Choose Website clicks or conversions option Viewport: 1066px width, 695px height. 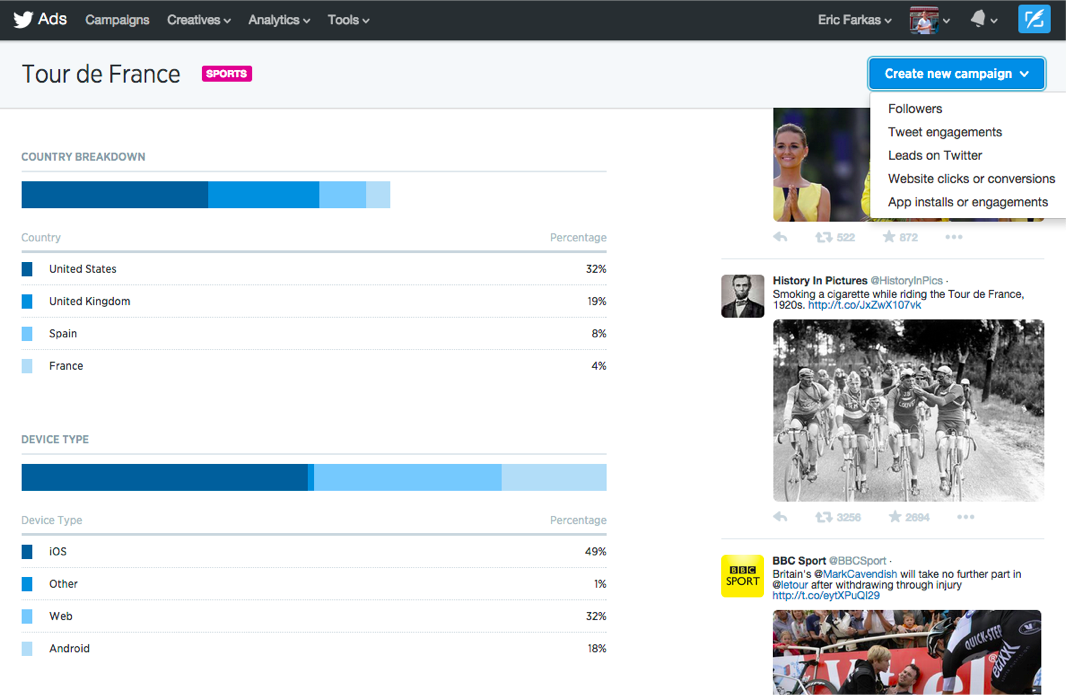(x=971, y=179)
